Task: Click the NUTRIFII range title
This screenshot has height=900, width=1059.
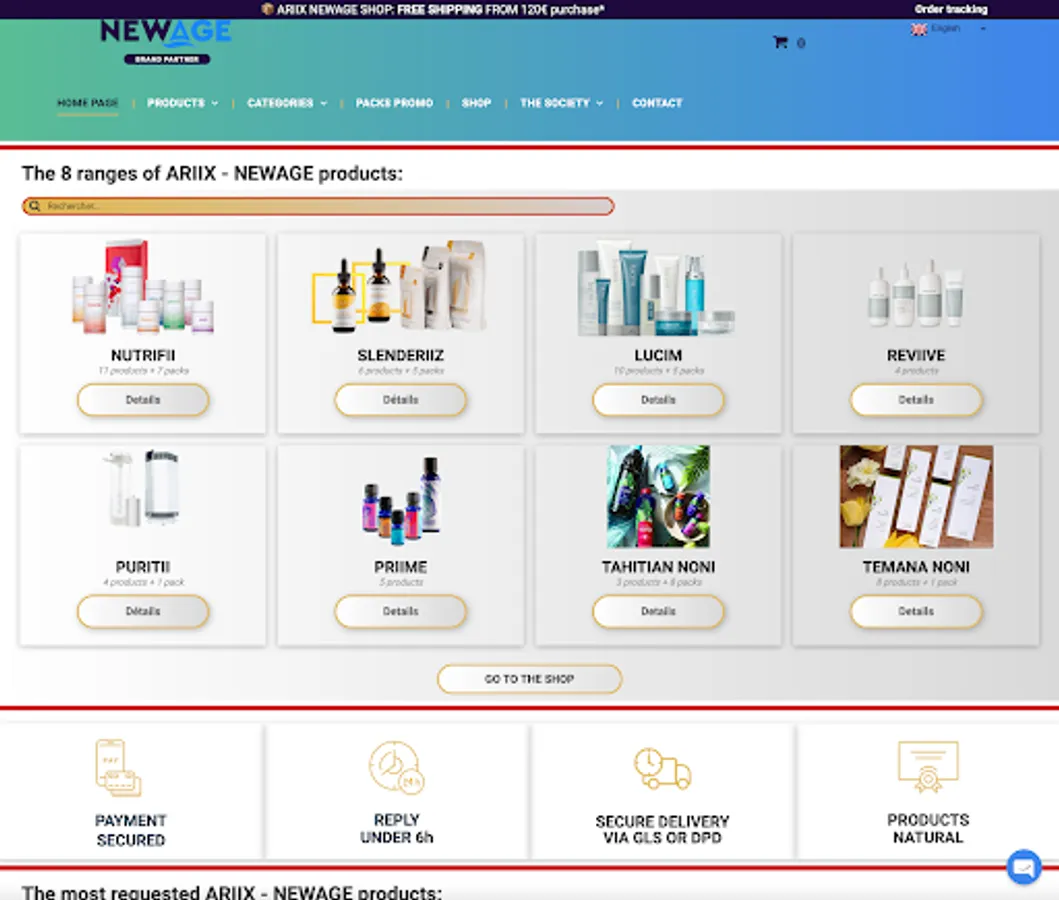Action: point(143,355)
